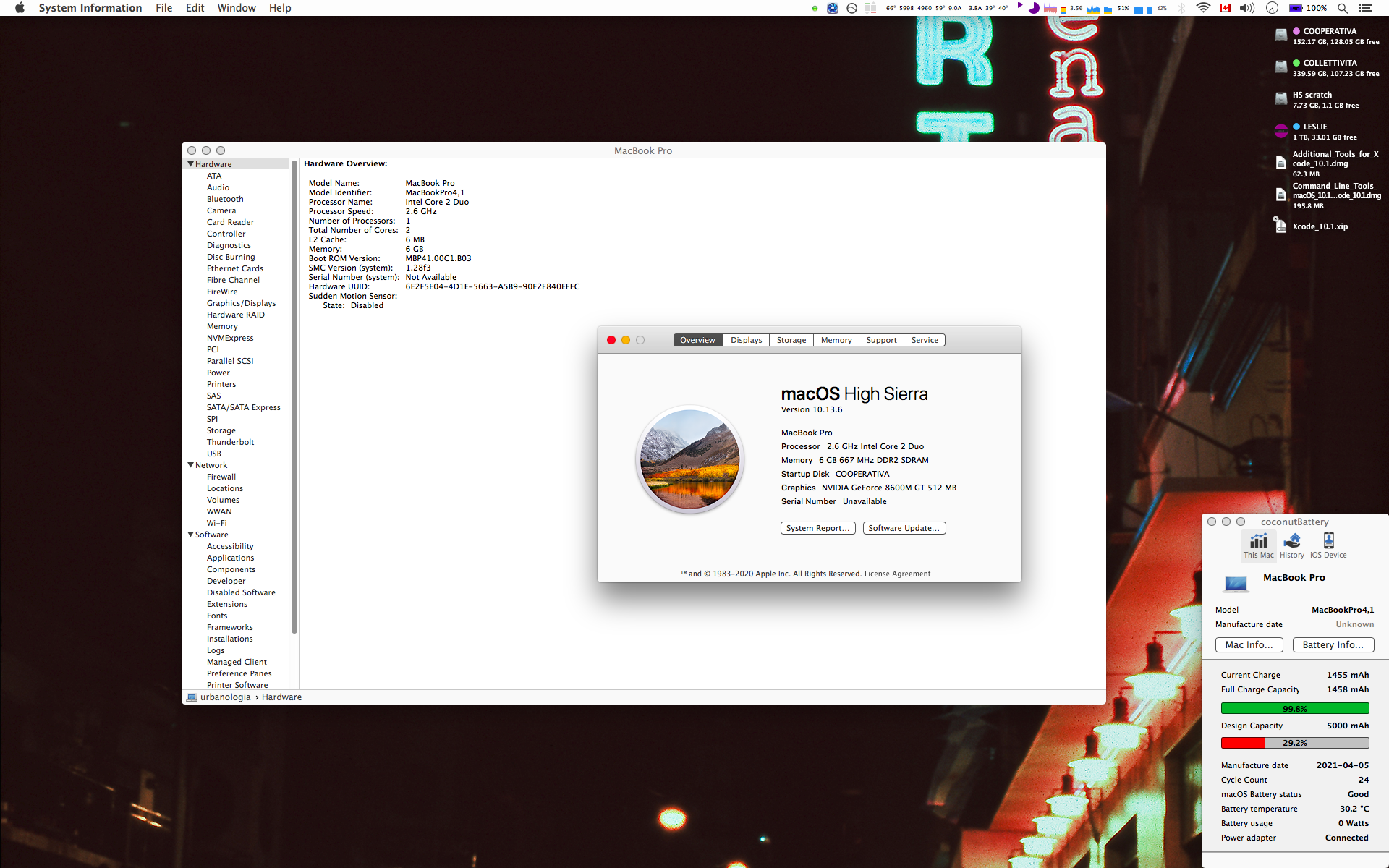Click the System Report button
Viewport: 1389px width, 868px height.
817,528
